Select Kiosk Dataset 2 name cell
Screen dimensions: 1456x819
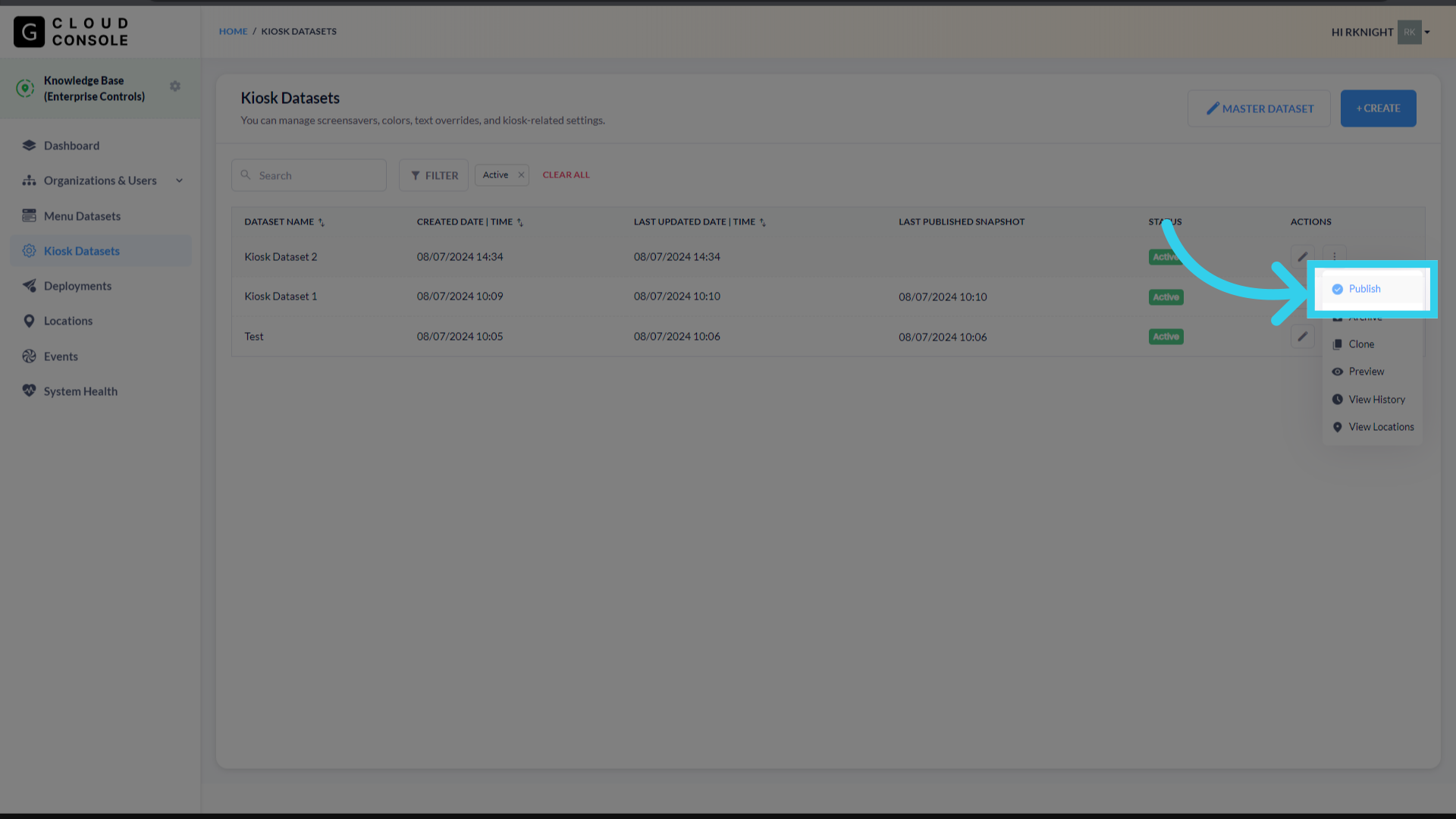click(x=281, y=257)
